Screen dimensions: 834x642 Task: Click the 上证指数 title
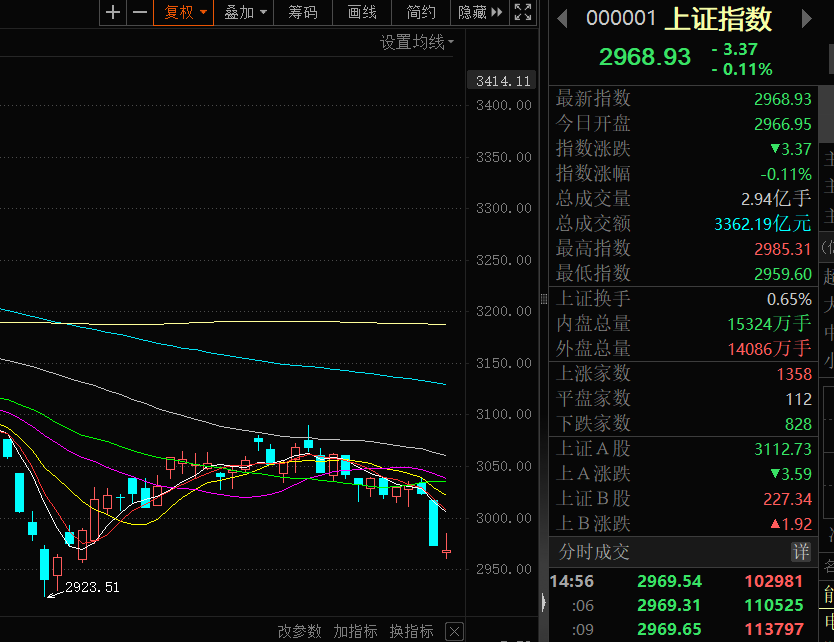(718, 19)
